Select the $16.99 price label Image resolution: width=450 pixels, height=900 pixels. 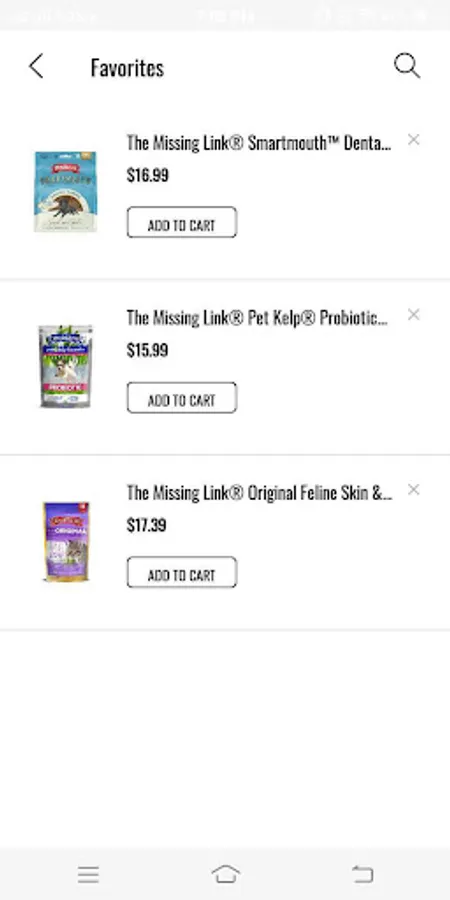pos(148,175)
